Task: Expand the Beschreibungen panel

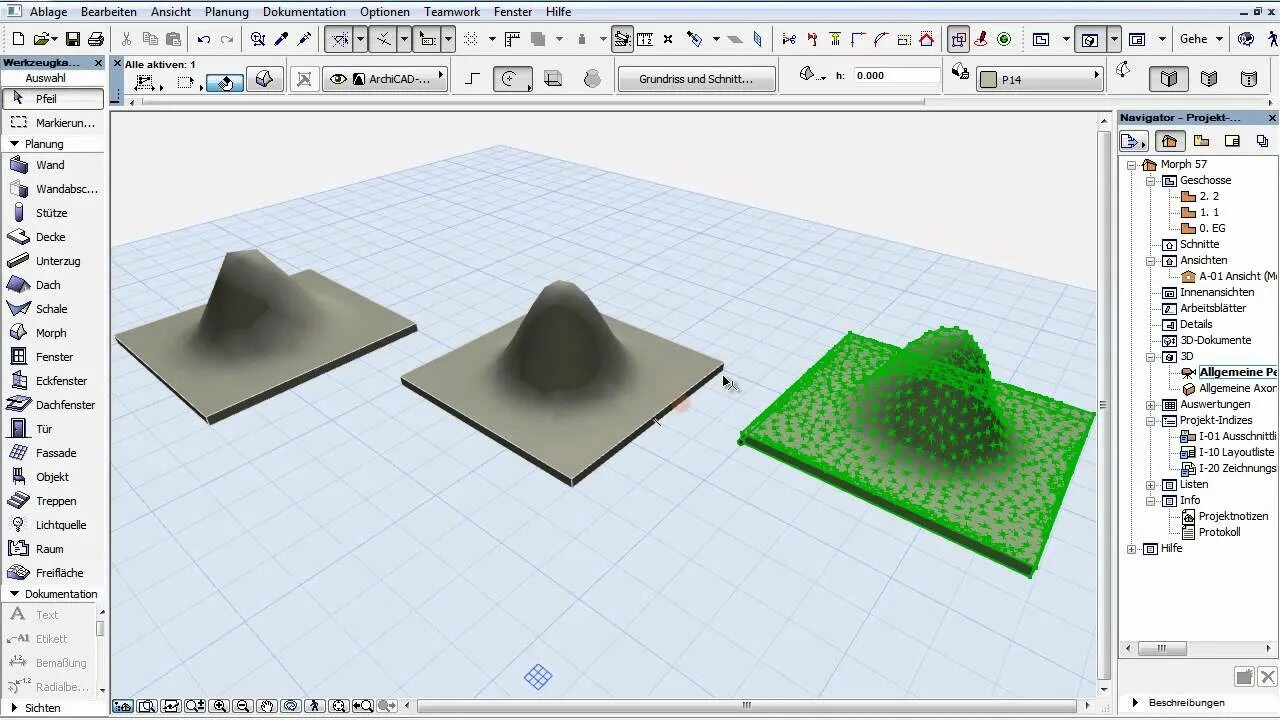Action: tap(1136, 703)
